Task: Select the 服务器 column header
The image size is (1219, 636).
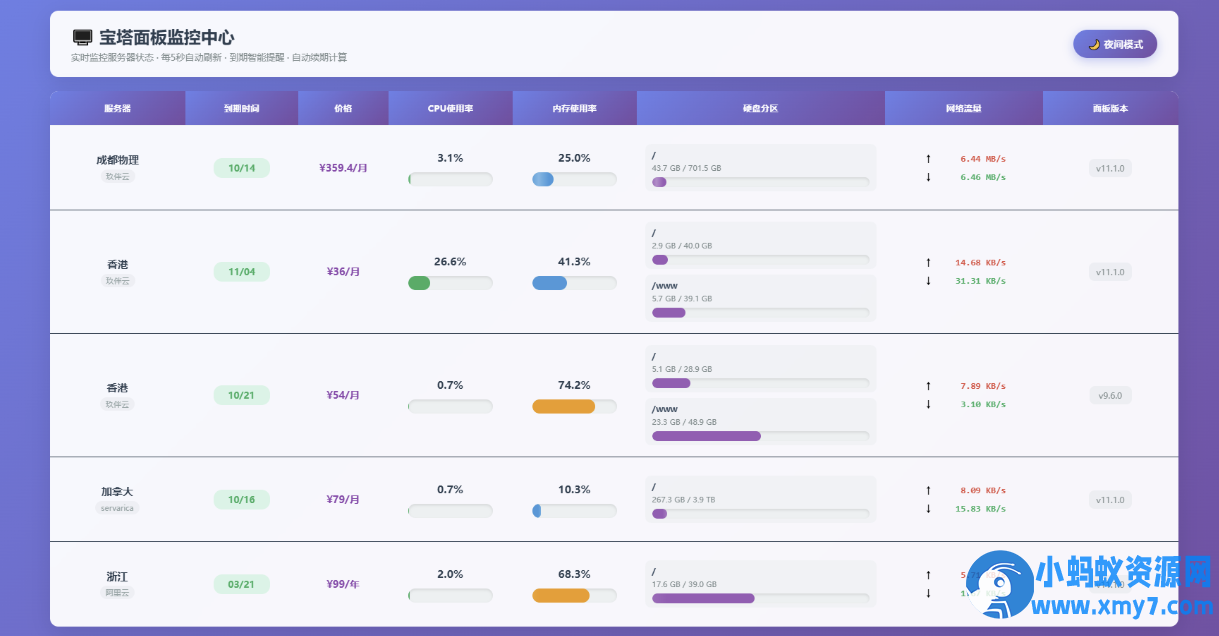Action: (117, 108)
